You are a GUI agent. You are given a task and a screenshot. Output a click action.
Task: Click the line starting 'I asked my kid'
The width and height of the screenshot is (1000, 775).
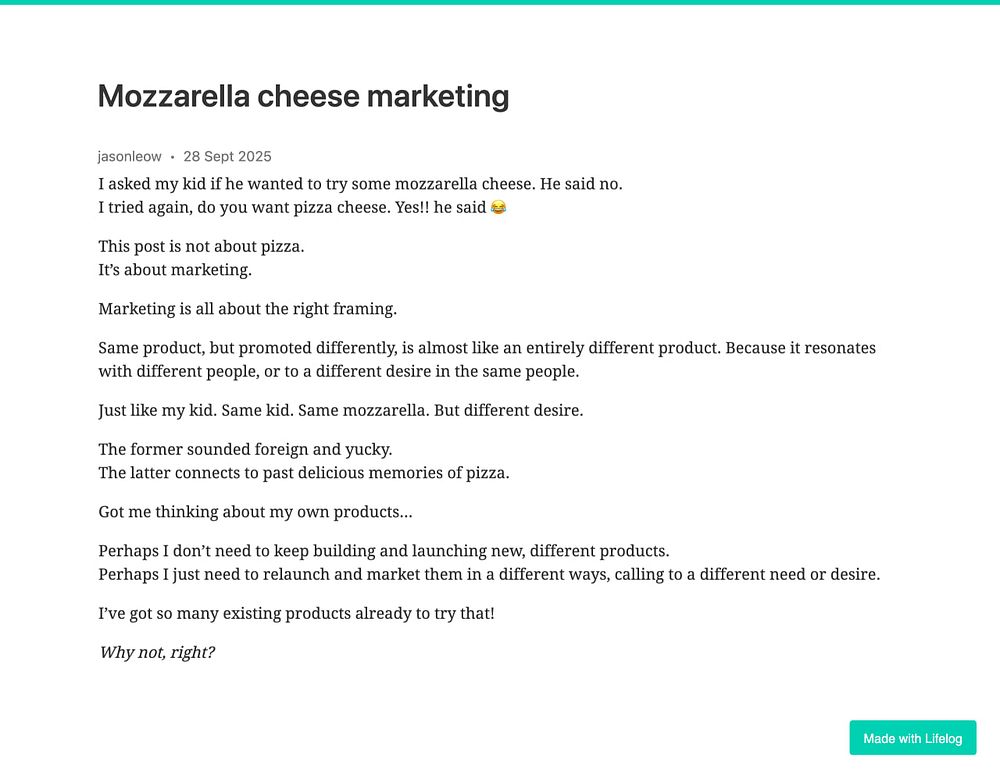pyautogui.click(x=360, y=184)
